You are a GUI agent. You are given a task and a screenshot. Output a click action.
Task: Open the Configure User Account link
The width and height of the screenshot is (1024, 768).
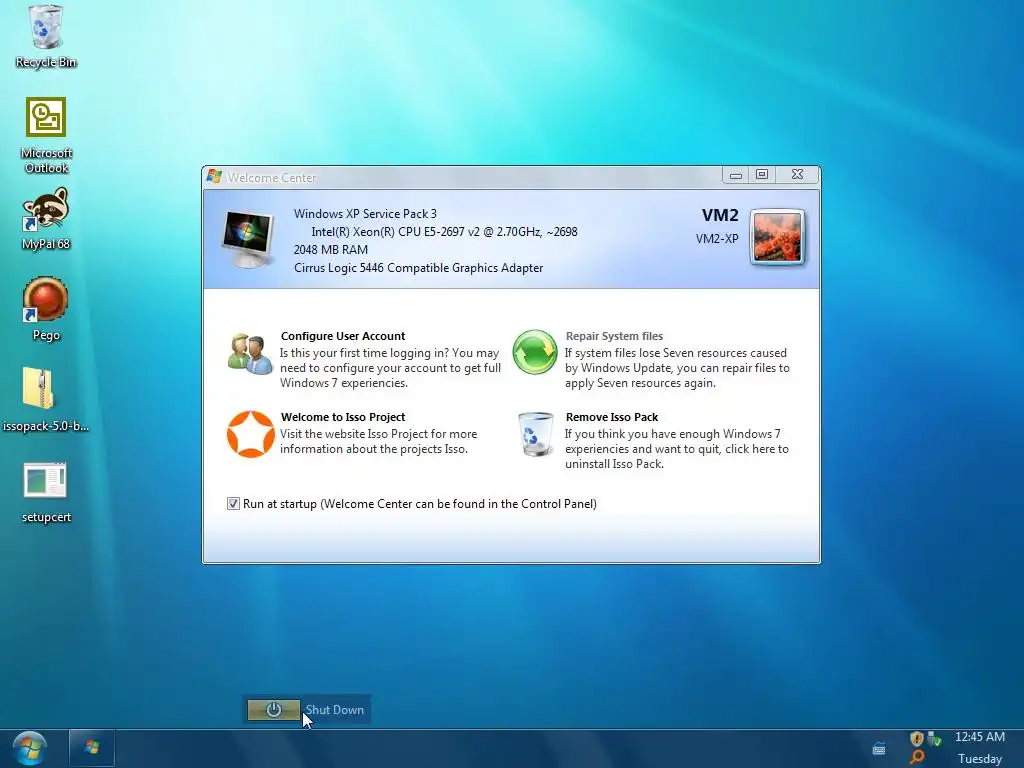(x=343, y=336)
